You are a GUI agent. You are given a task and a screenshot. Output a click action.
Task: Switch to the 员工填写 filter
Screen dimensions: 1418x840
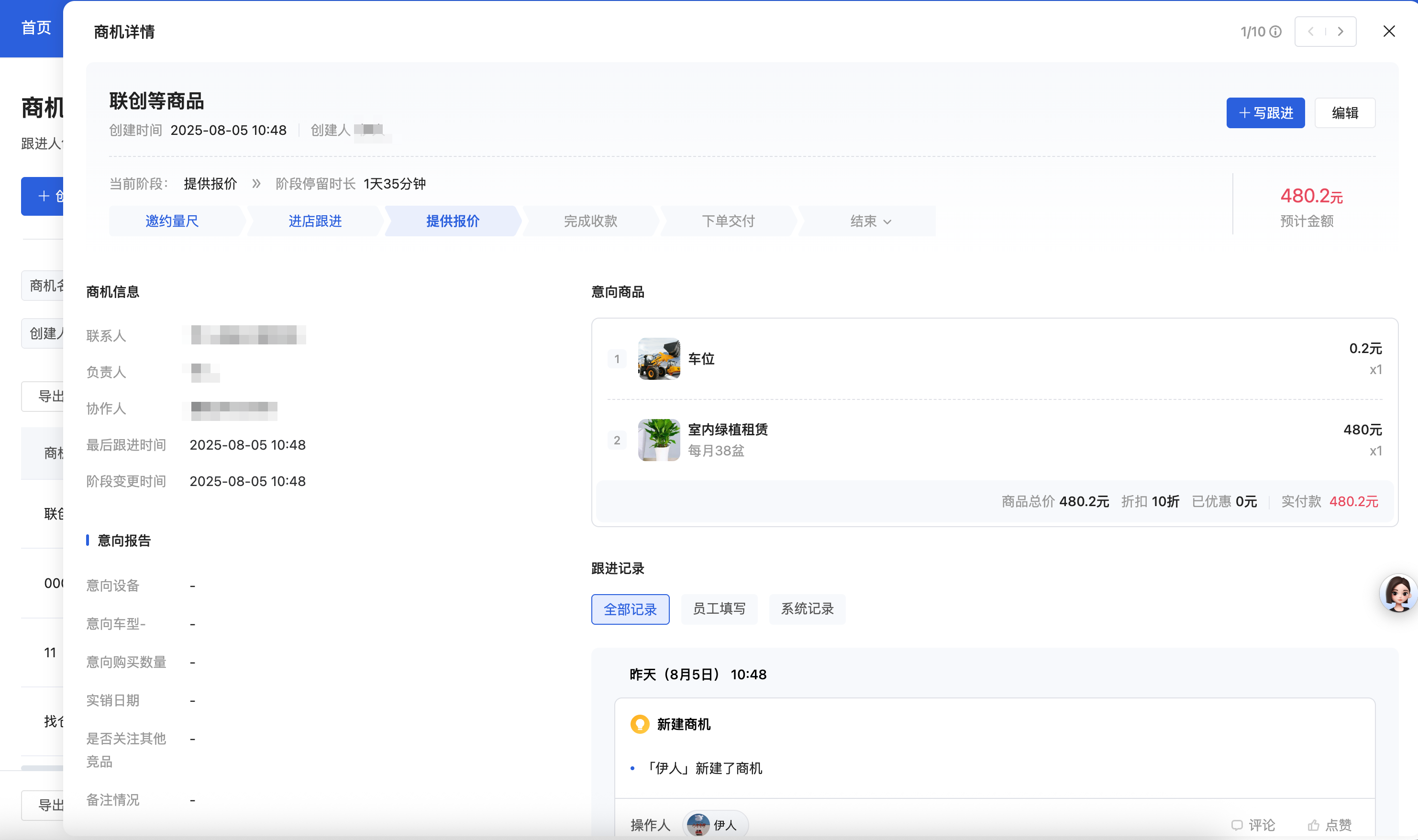[719, 609]
